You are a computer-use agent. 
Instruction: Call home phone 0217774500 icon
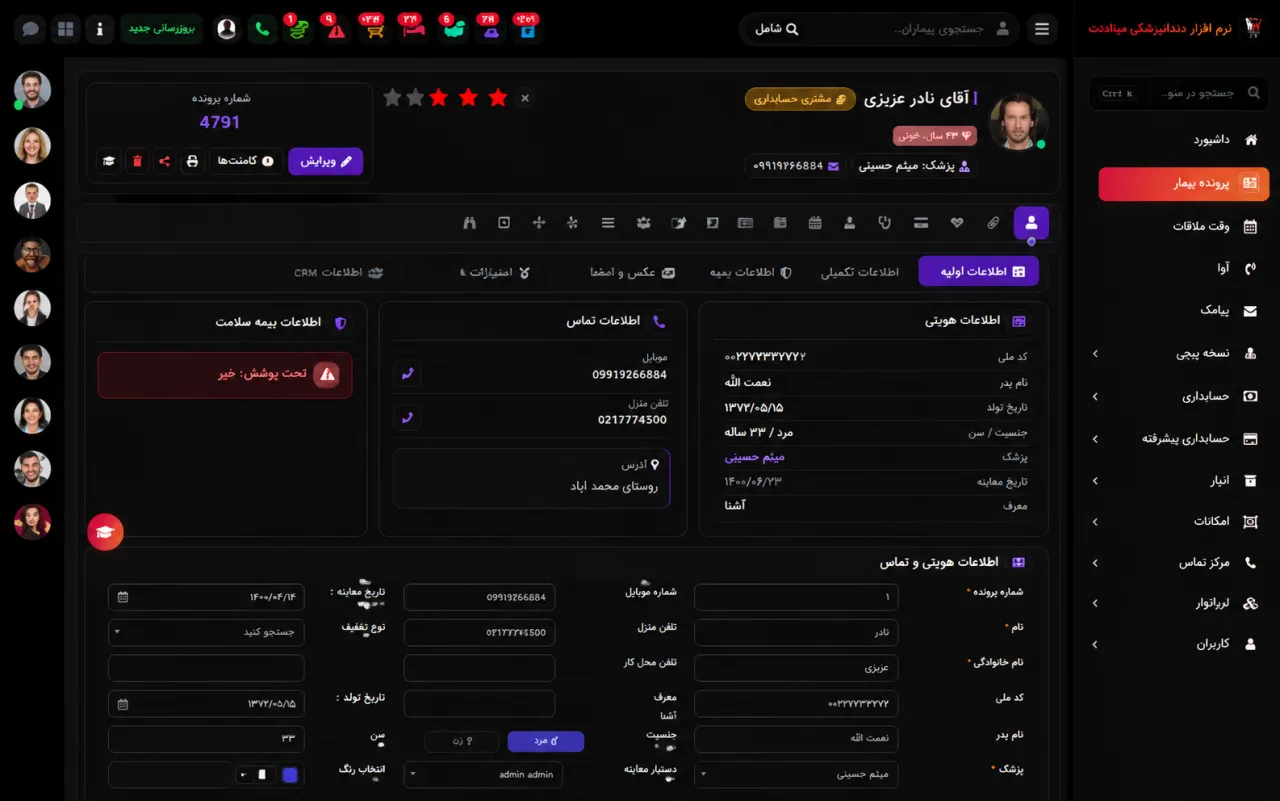coord(407,418)
